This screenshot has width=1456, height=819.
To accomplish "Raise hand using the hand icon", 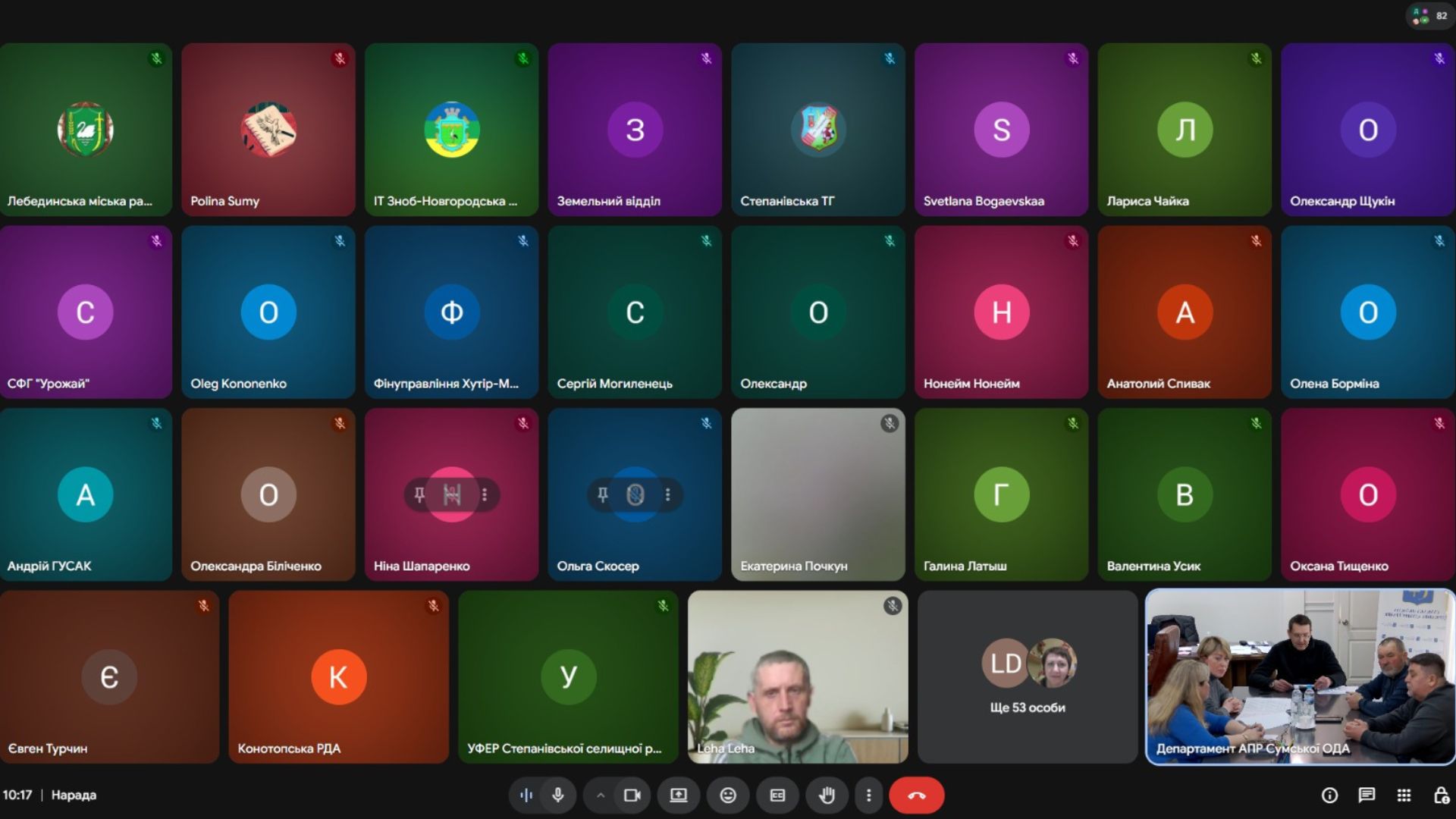I will 827,795.
